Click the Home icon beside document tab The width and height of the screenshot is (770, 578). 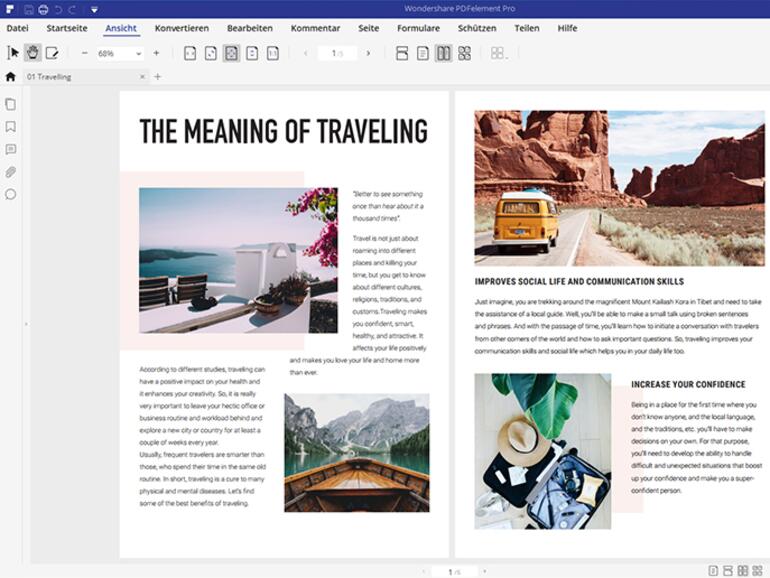[x=11, y=77]
